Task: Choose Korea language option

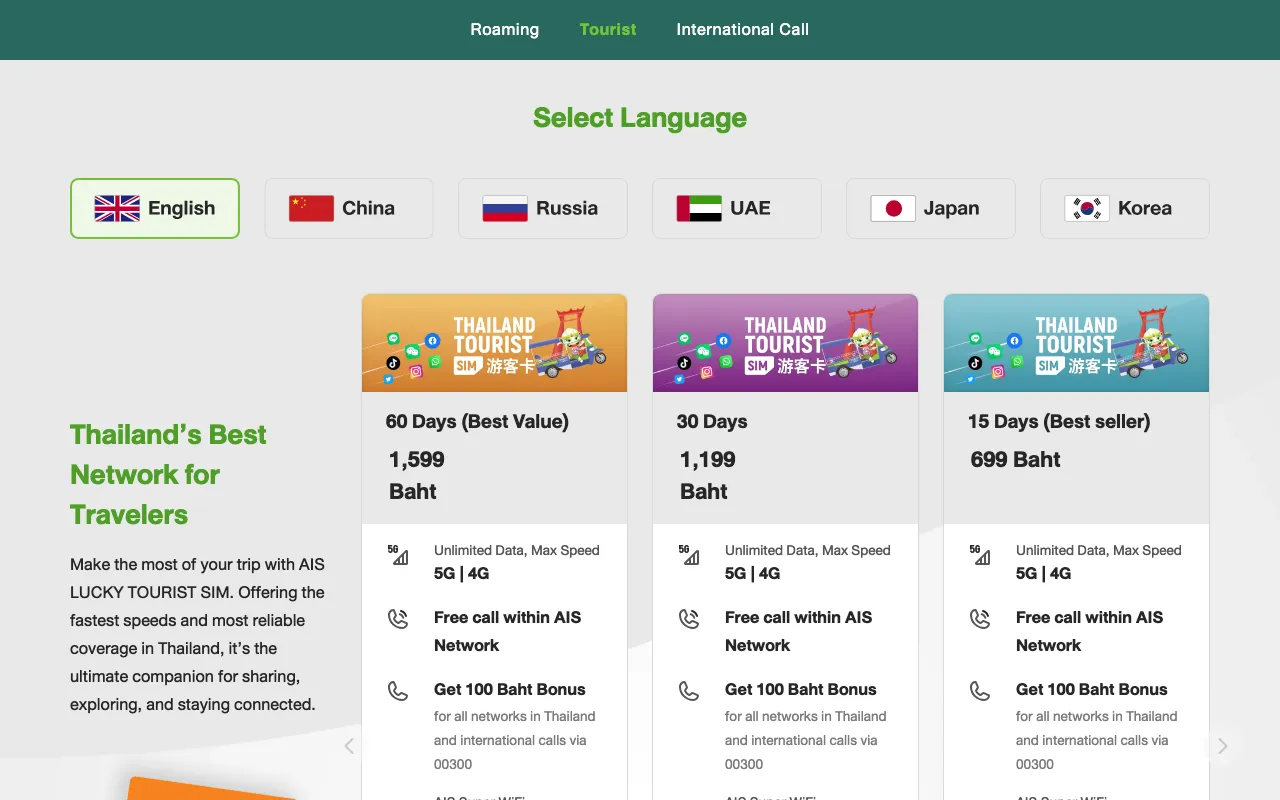Action: (1124, 208)
